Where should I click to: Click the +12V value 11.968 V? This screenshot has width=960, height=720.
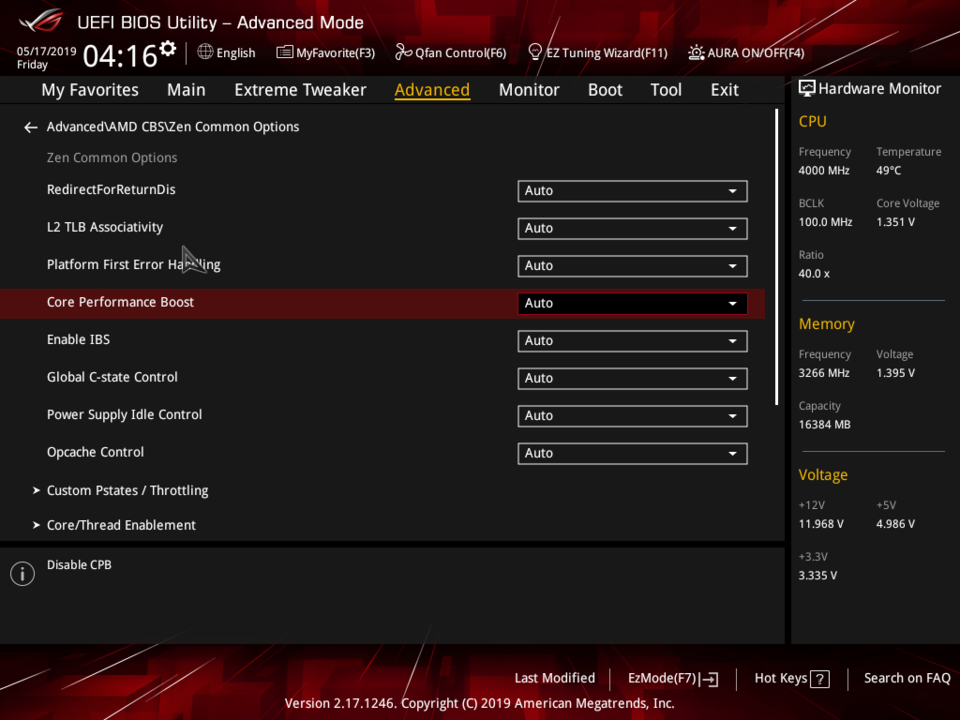tap(820, 524)
